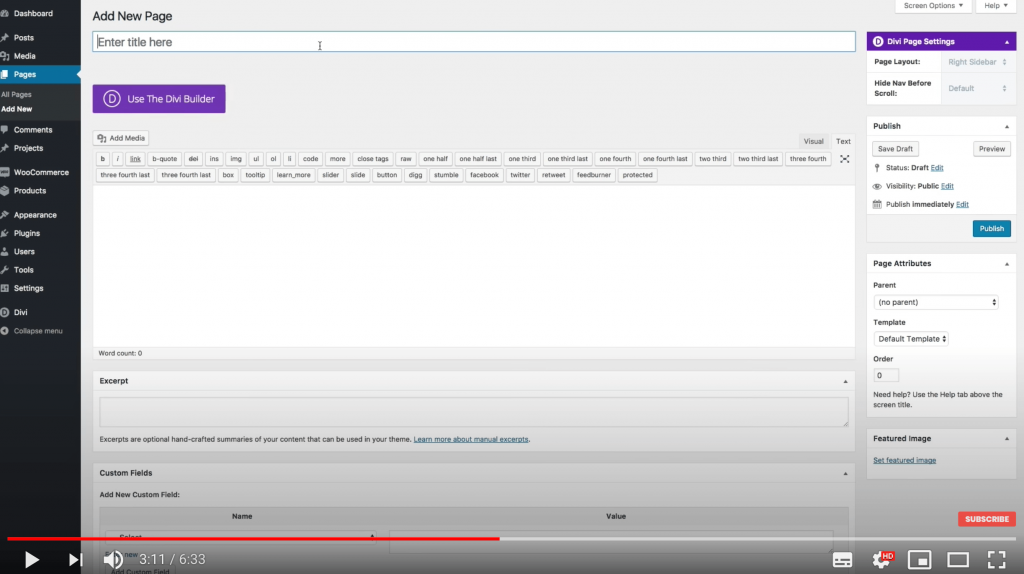Image resolution: width=1024 pixels, height=574 pixels.
Task: Switch to Visual editor tab
Action: pos(813,141)
